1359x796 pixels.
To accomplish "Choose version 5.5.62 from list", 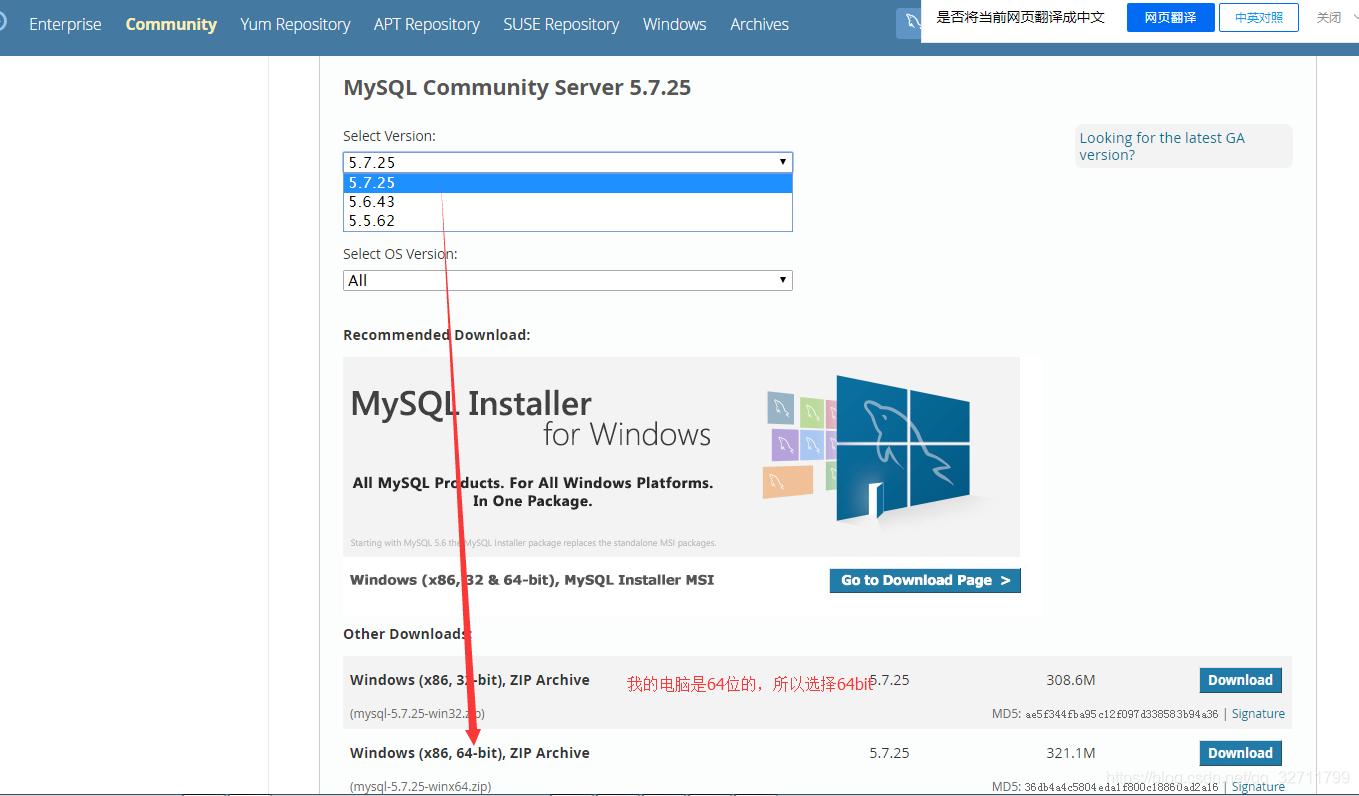I will 567,221.
